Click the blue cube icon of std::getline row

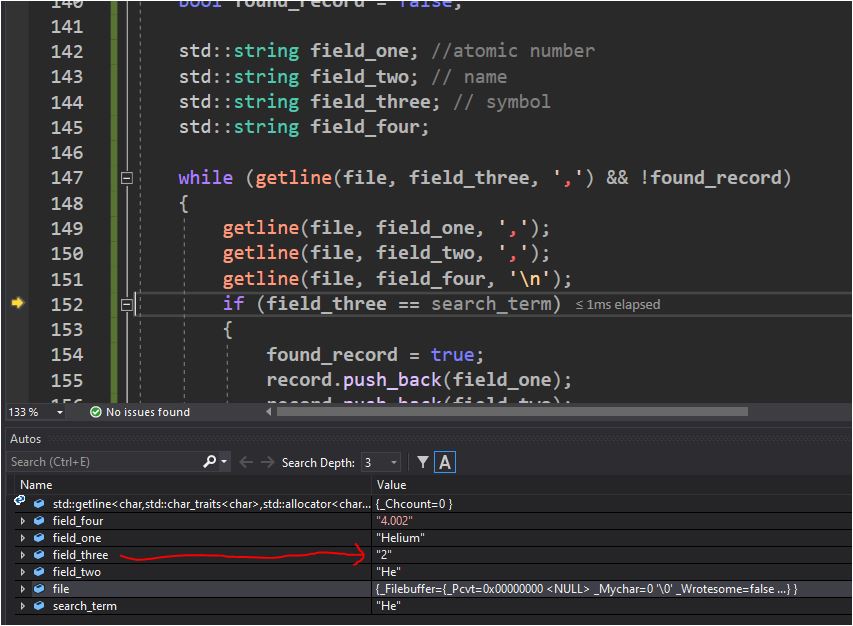pyautogui.click(x=39, y=504)
